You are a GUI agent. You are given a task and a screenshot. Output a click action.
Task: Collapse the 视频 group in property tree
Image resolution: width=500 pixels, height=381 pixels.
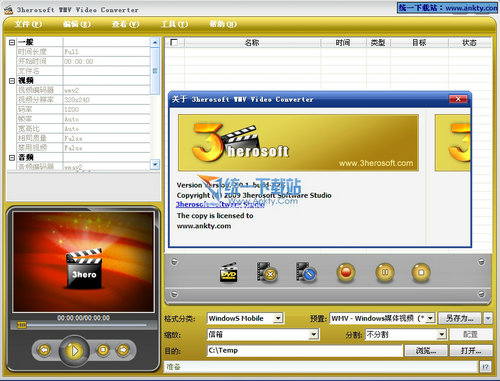(x=12, y=81)
